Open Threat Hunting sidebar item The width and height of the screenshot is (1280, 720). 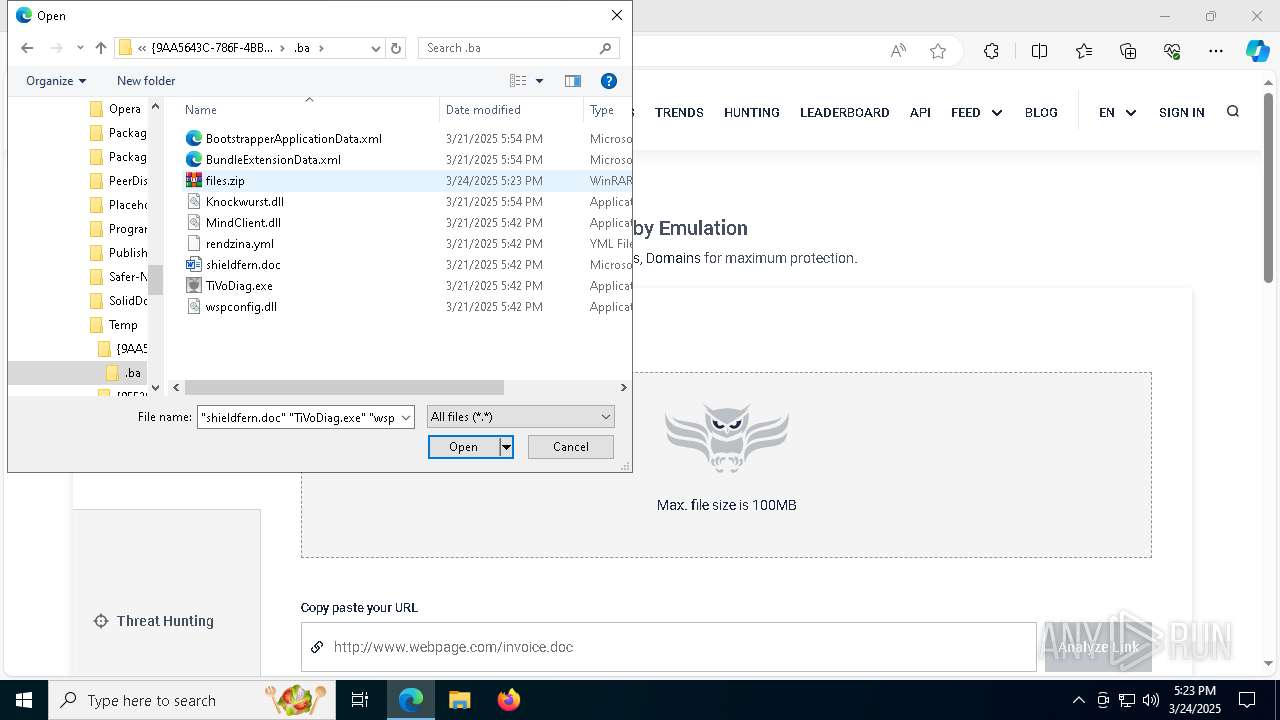(154, 621)
